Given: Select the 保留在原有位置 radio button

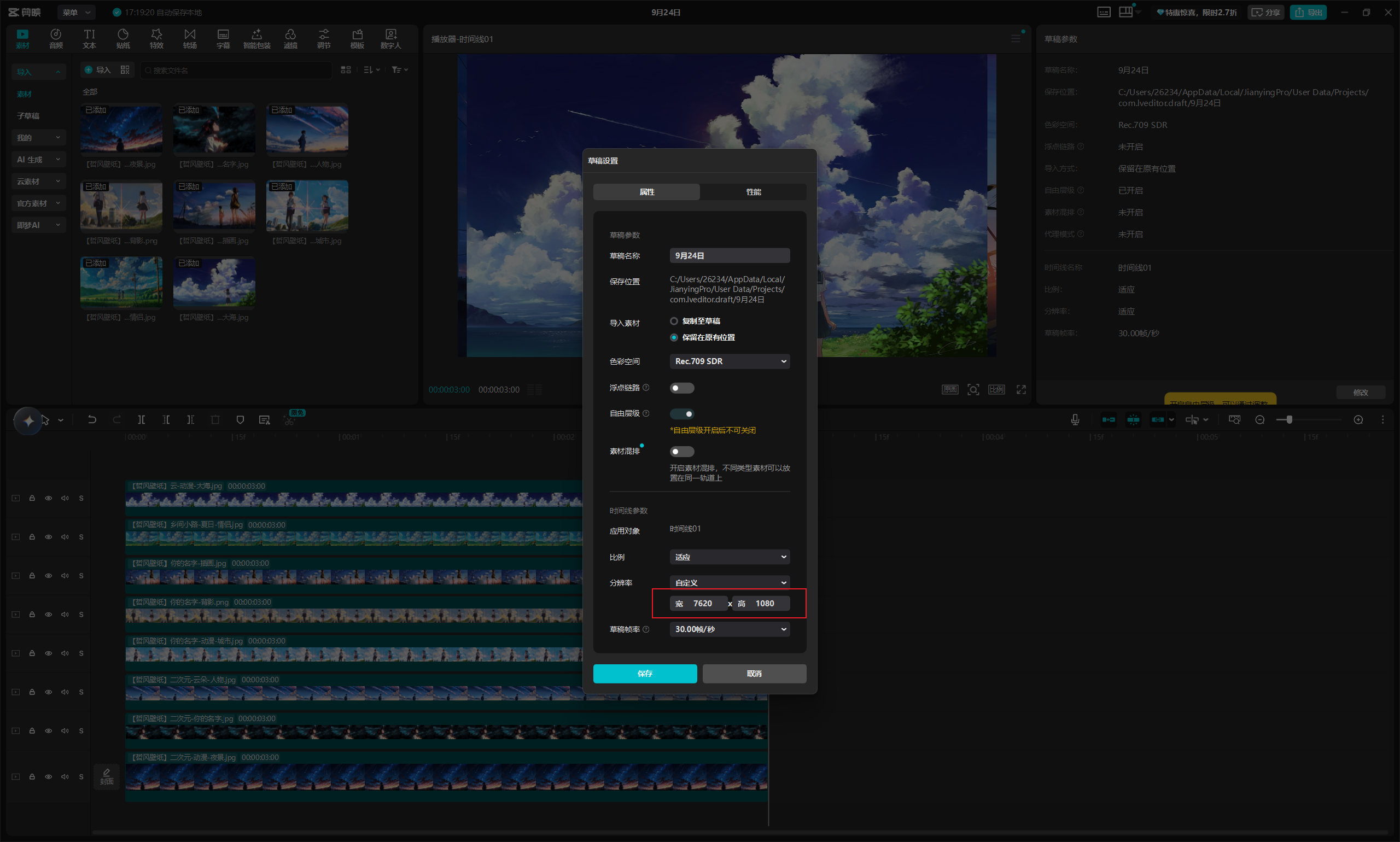Looking at the screenshot, I should point(674,337).
